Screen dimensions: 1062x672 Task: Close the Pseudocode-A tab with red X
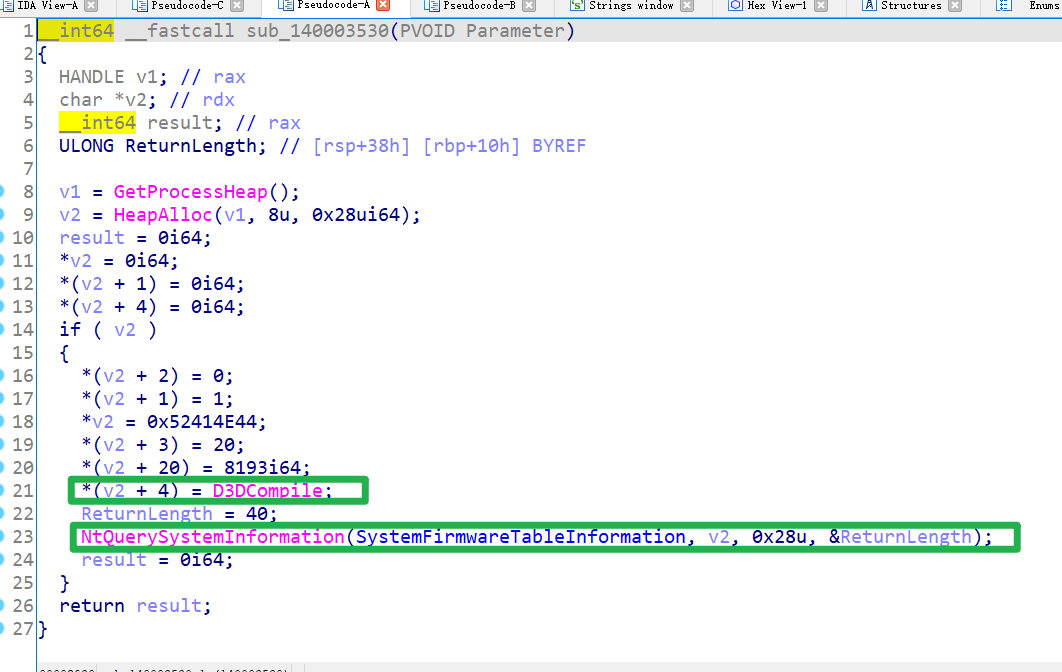(x=383, y=5)
